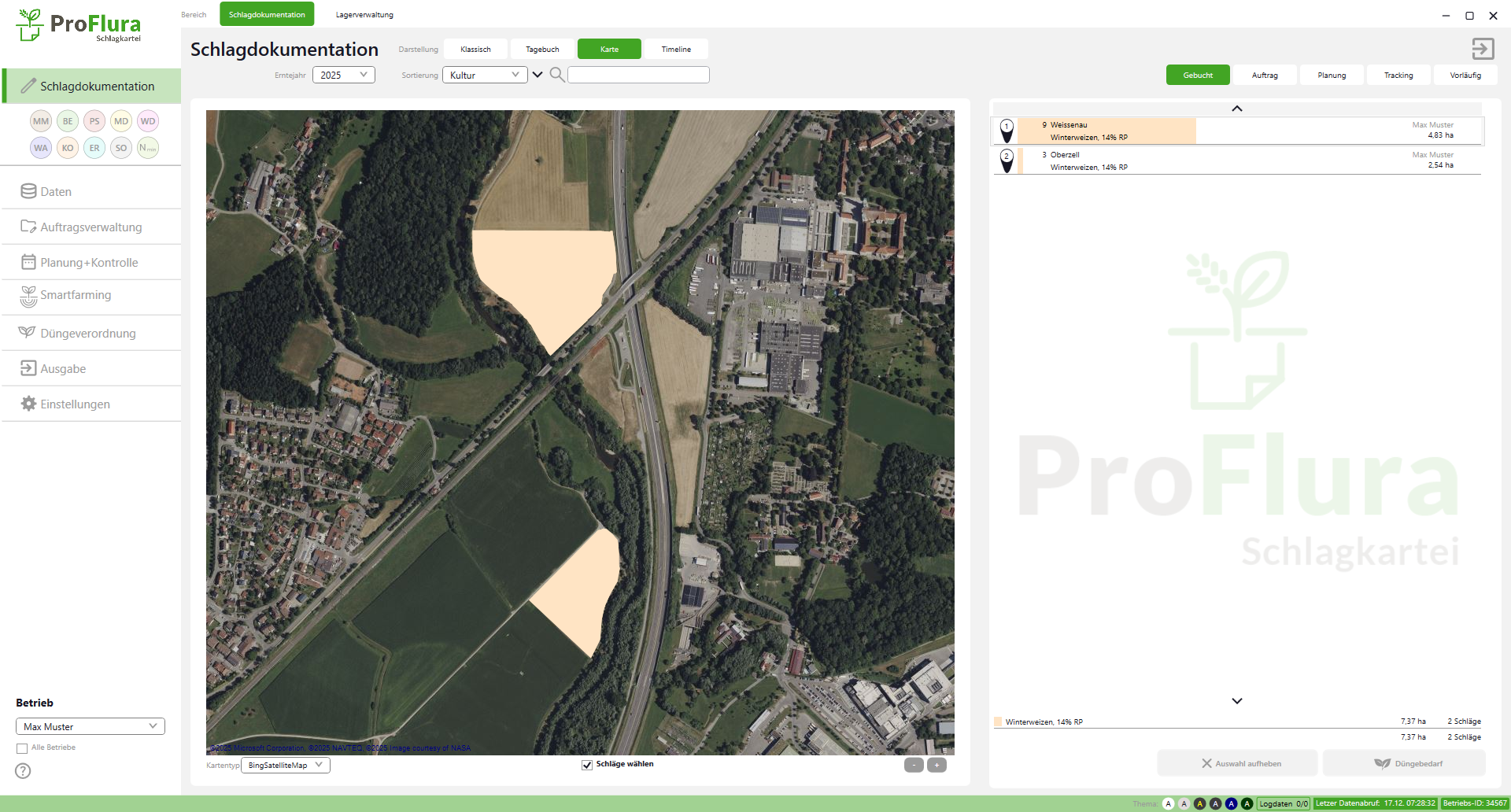Zoom in the map with plus button
Image resolution: width=1511 pixels, height=812 pixels.
(937, 765)
